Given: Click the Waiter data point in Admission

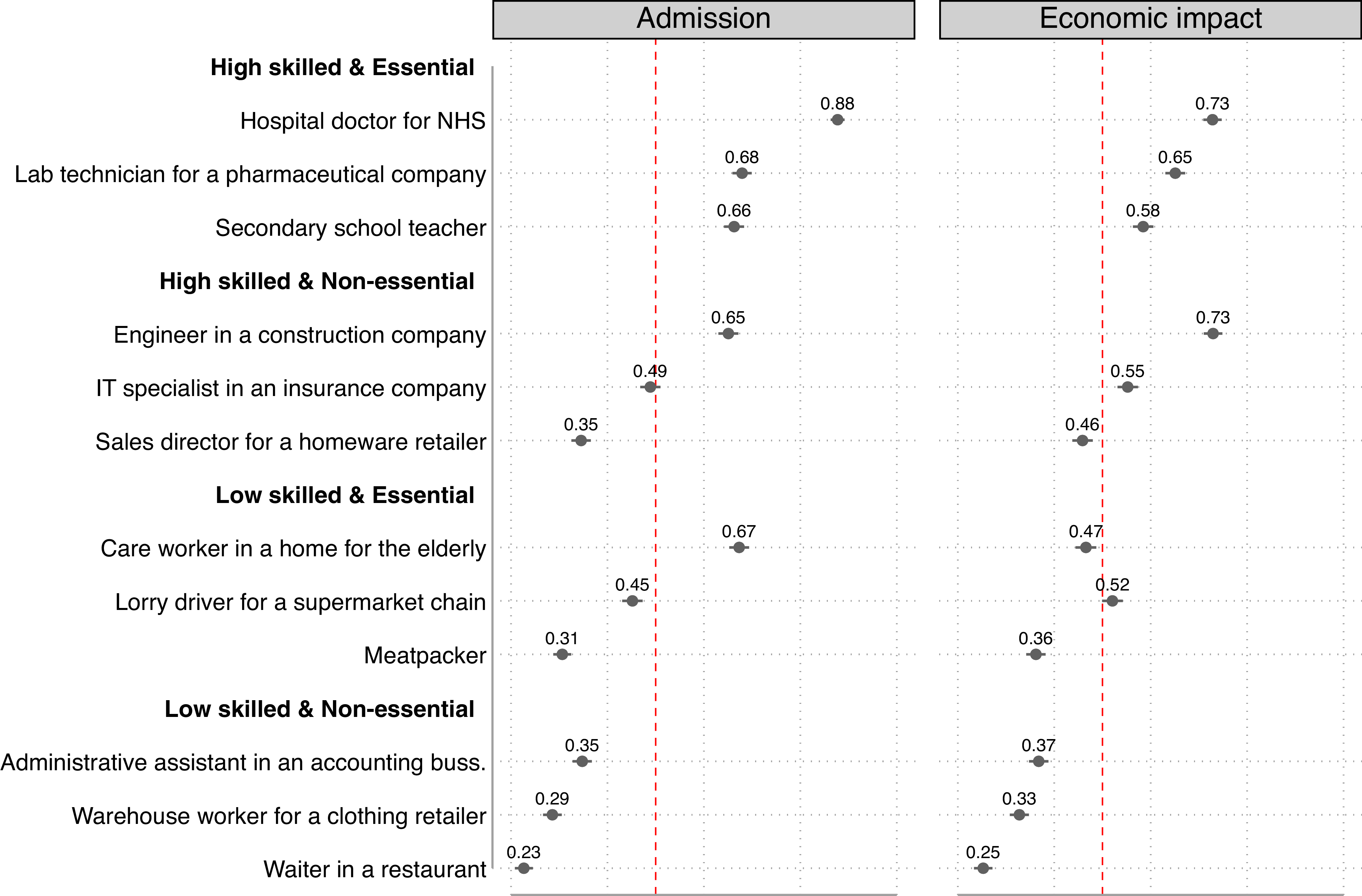Looking at the screenshot, I should click(x=524, y=868).
